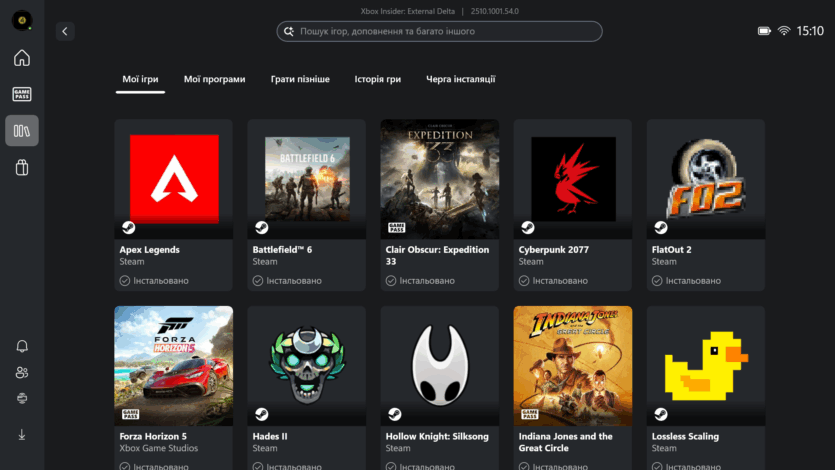The width and height of the screenshot is (835, 470).
Task: Open the Черга інсталяції tab
Action: 460,79
